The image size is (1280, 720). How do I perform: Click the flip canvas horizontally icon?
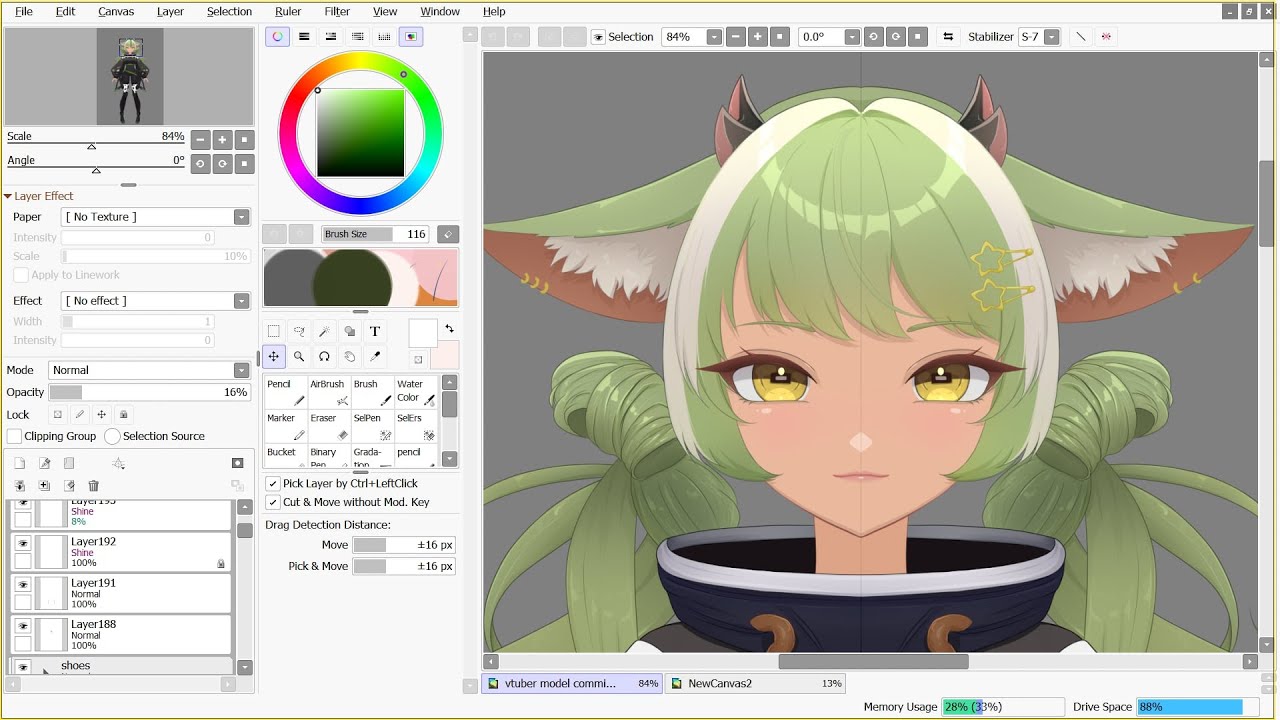[948, 37]
